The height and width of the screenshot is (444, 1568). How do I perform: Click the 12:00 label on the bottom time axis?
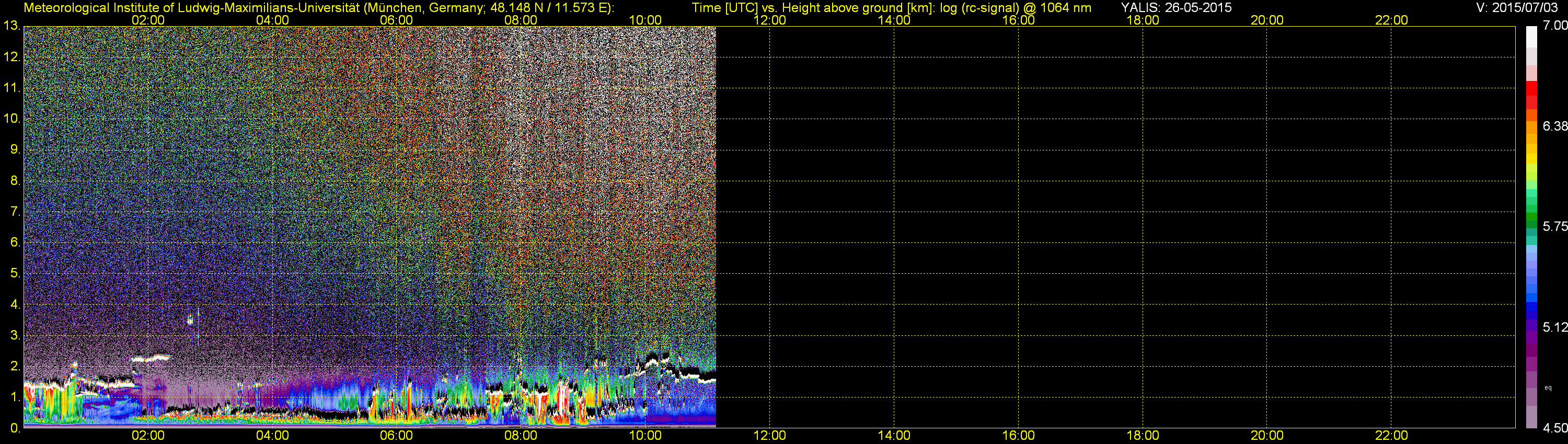click(x=769, y=436)
